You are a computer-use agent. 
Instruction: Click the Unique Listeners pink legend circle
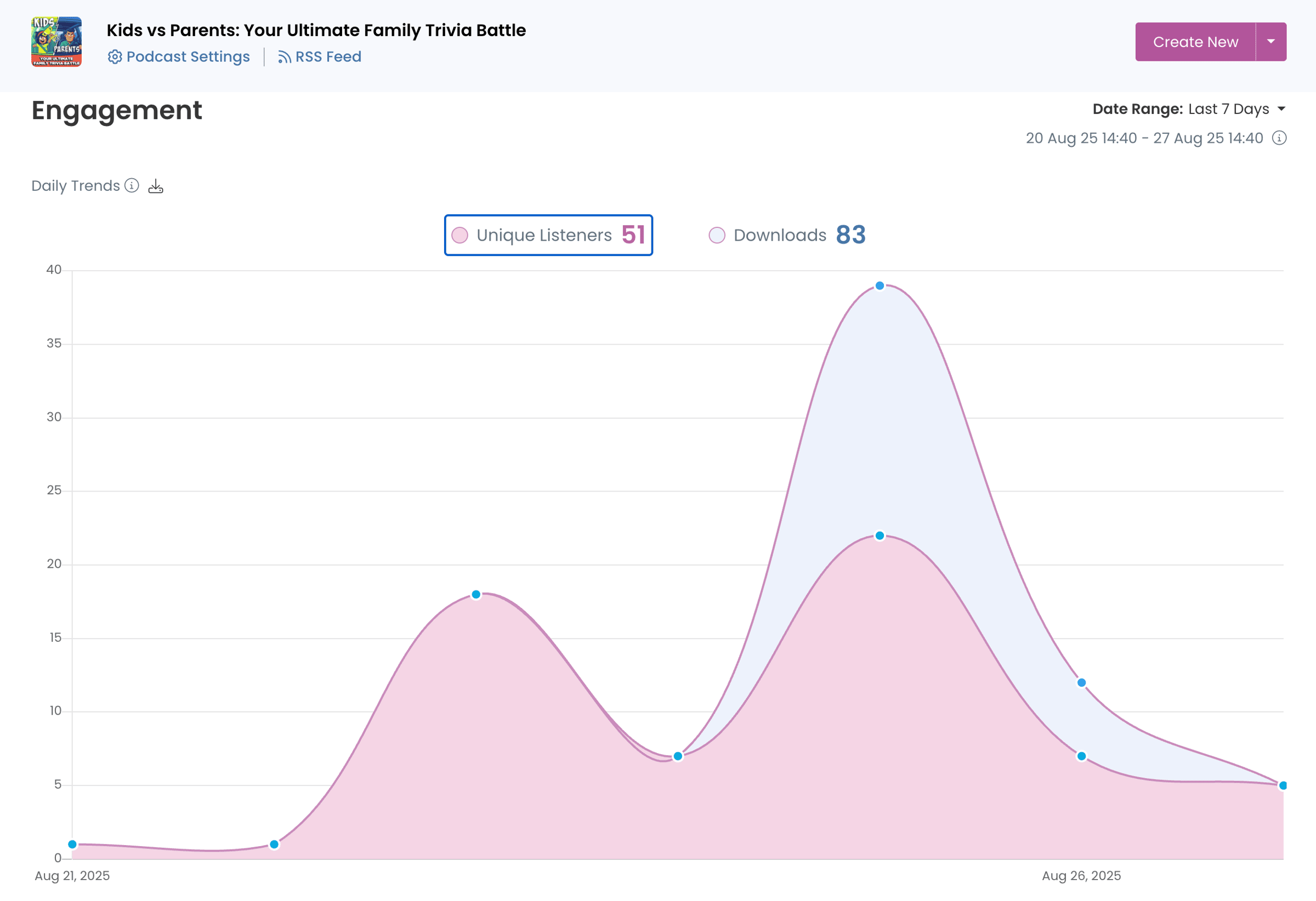[460, 236]
